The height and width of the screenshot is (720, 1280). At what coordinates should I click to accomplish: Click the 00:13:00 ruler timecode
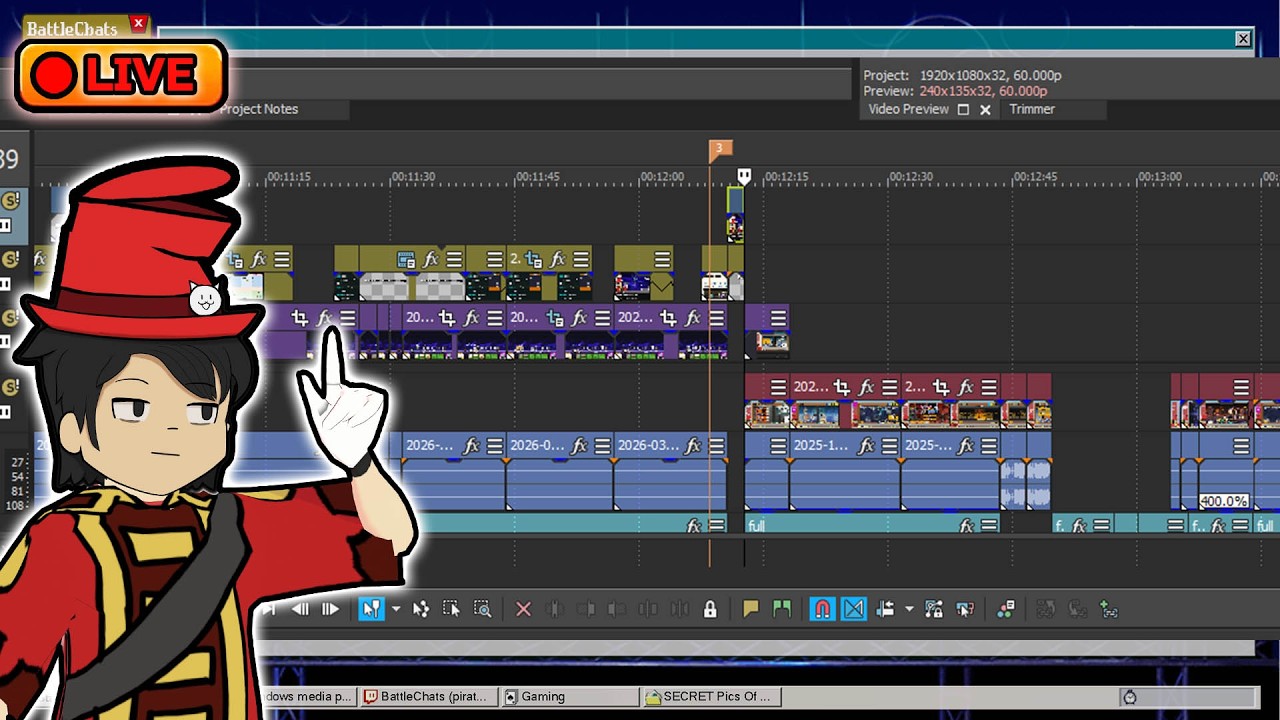(1160, 177)
